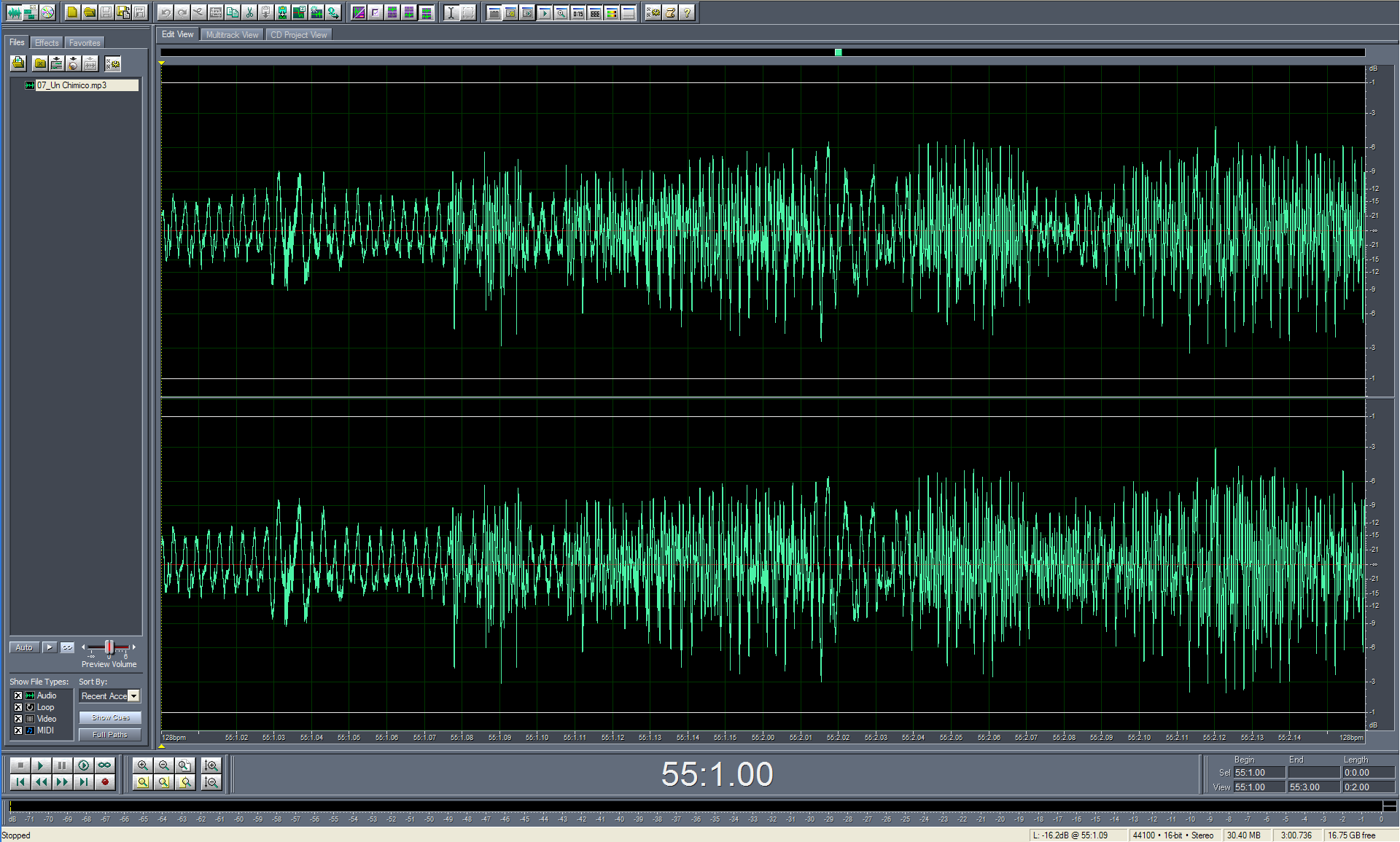The height and width of the screenshot is (842, 1400).
Task: Click Play transport button
Action: pos(41,765)
